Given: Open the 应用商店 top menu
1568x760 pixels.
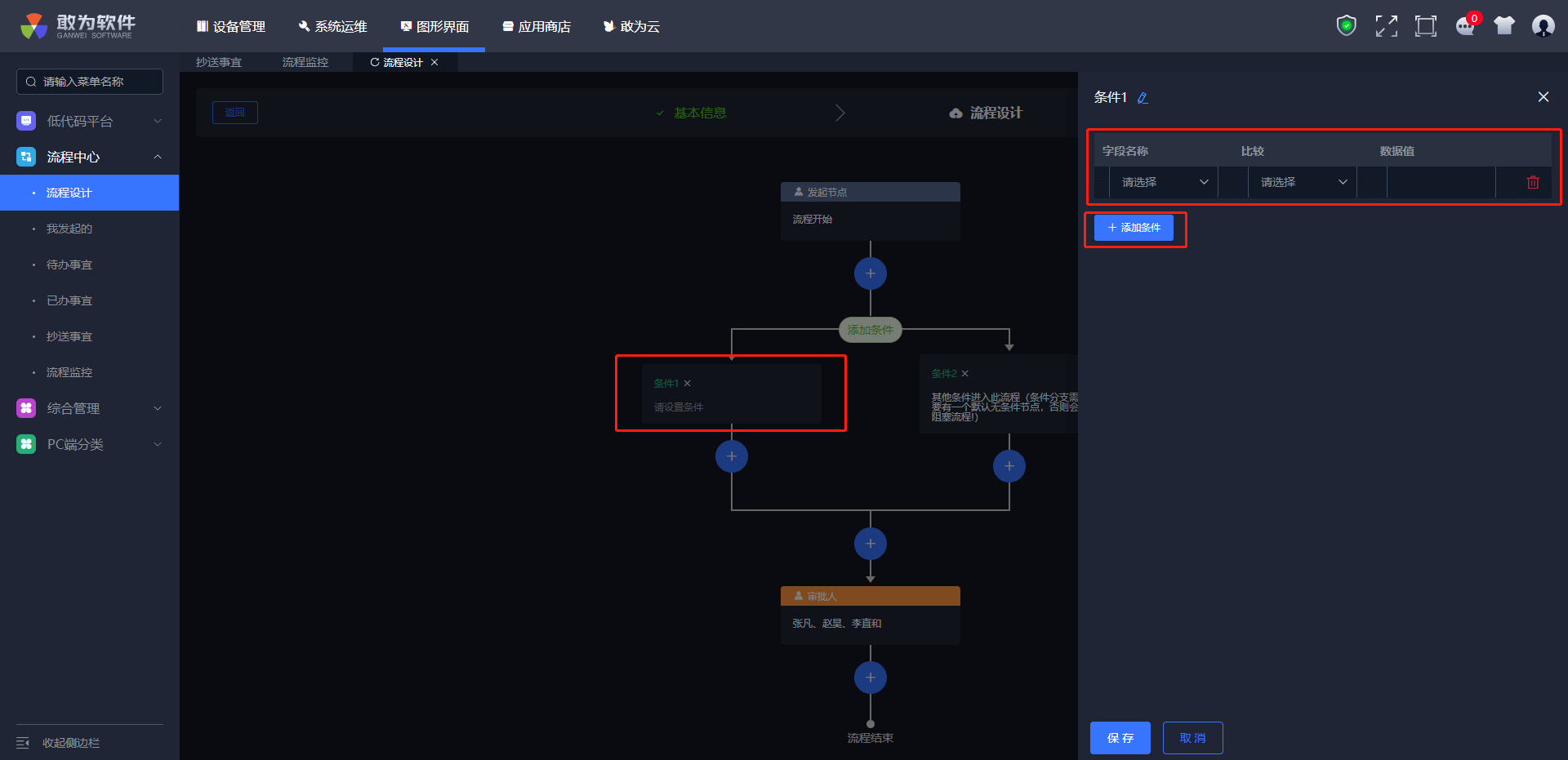Looking at the screenshot, I should point(537,26).
